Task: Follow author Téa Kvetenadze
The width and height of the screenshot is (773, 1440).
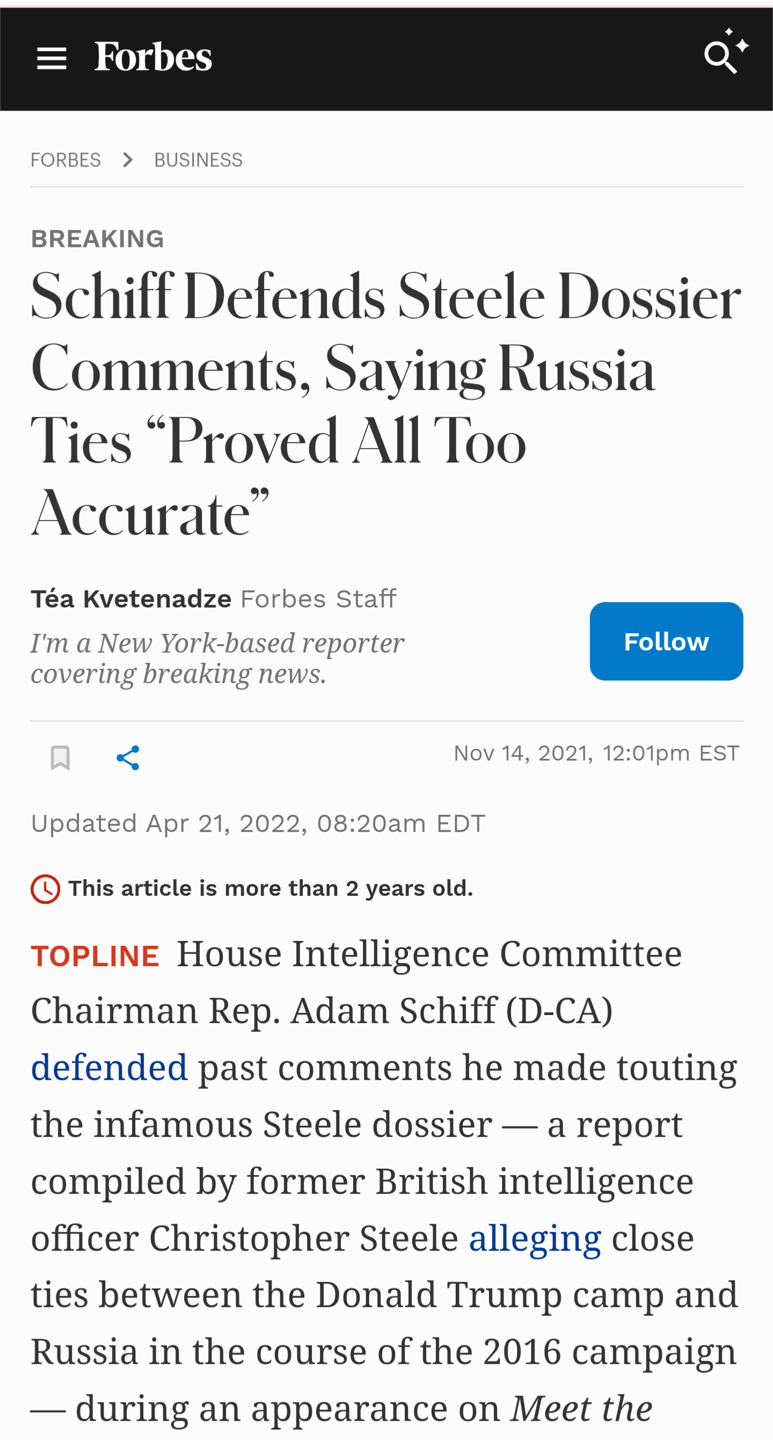Action: [x=666, y=641]
